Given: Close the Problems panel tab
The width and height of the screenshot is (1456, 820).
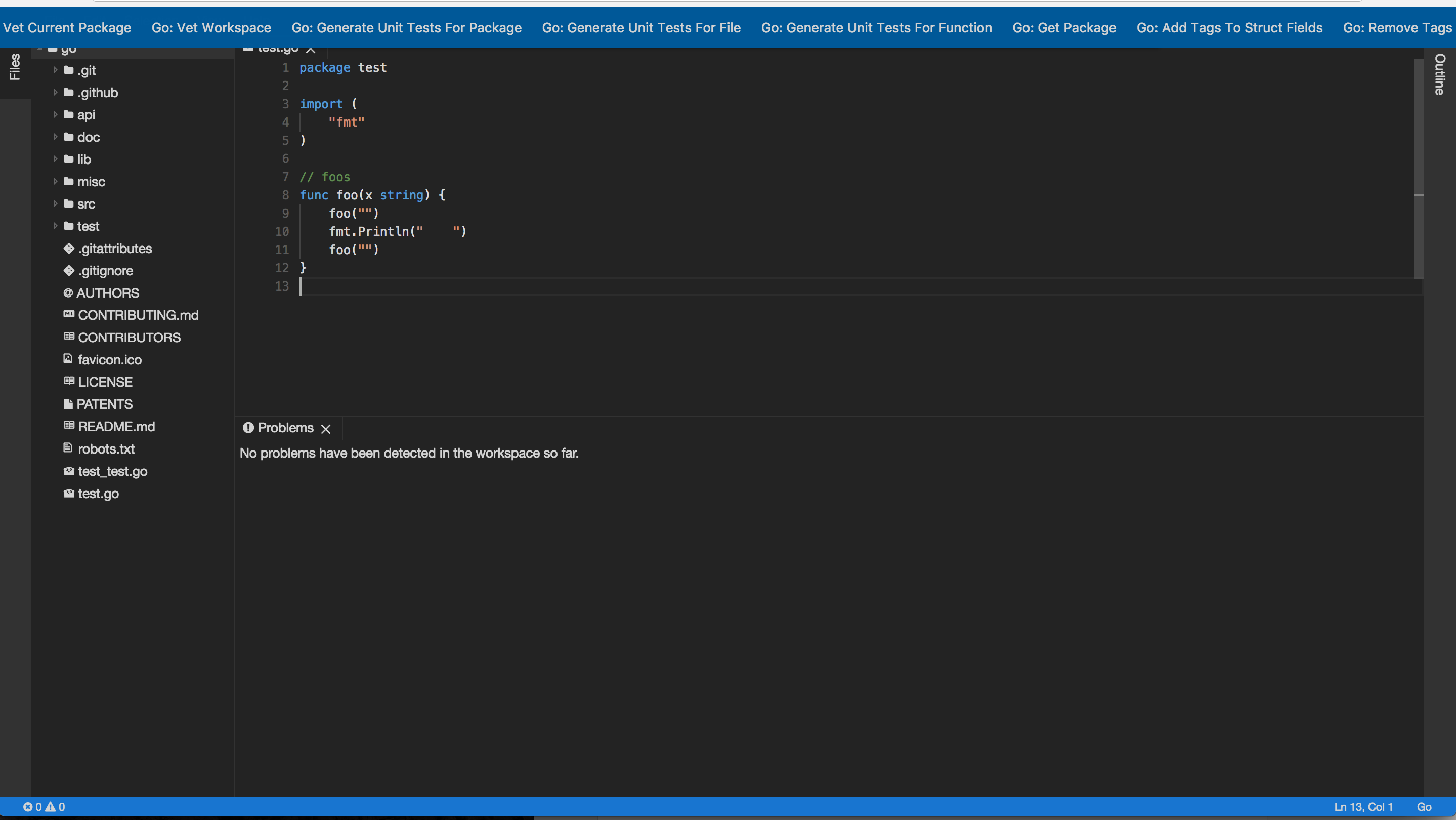Looking at the screenshot, I should [326, 429].
